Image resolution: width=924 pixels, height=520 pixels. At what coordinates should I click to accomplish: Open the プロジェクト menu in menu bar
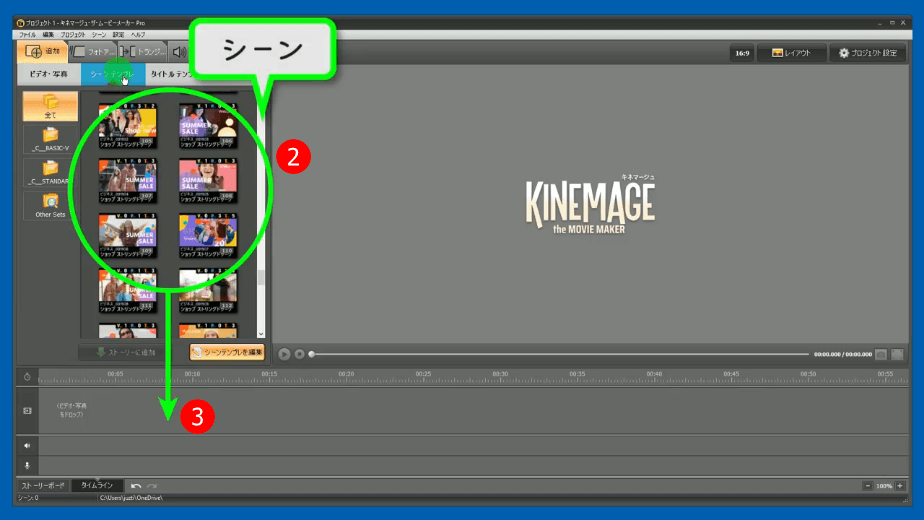point(75,34)
